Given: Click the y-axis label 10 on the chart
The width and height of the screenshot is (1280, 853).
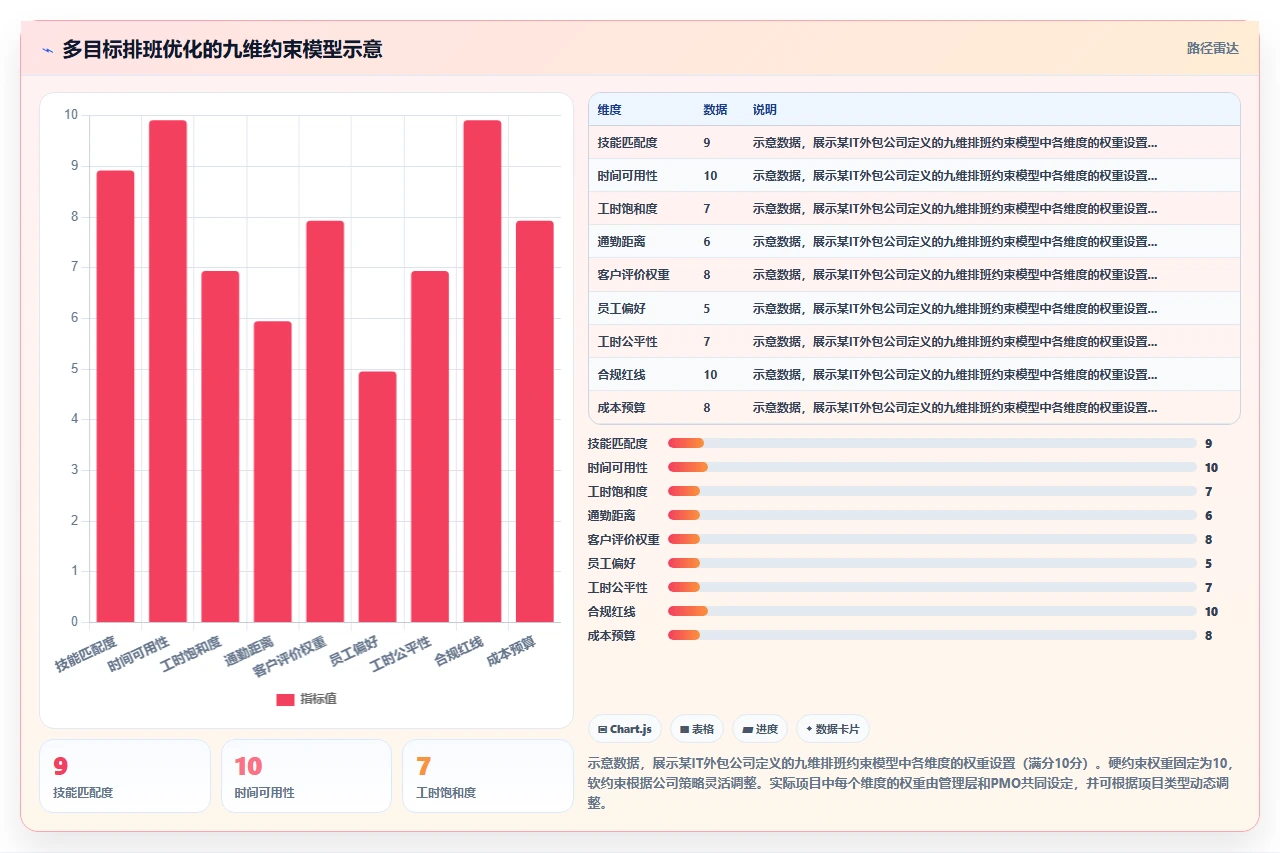Looking at the screenshot, I should click(71, 115).
